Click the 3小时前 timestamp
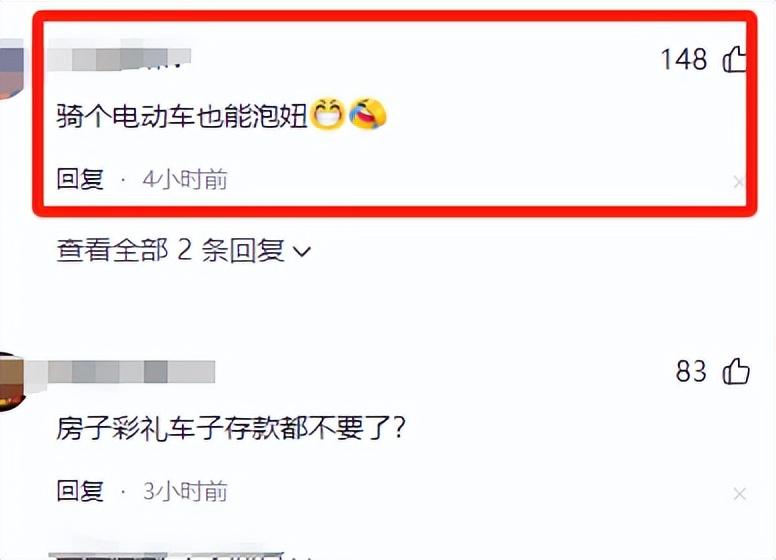 point(185,492)
